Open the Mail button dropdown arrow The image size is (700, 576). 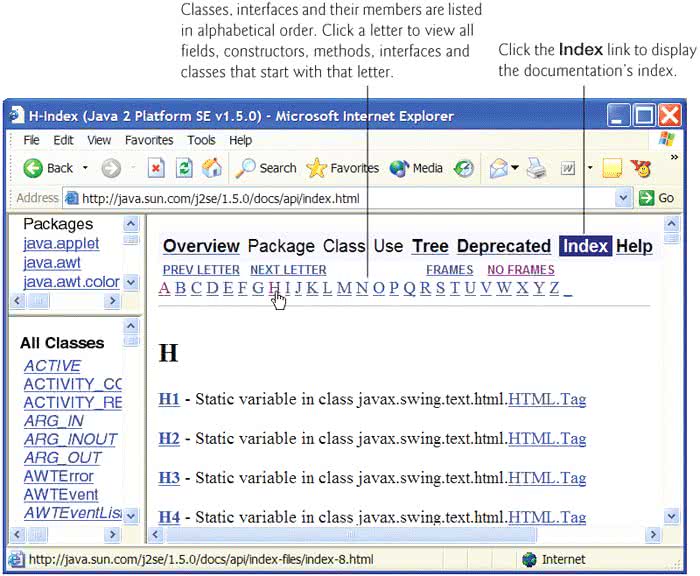click(x=515, y=168)
